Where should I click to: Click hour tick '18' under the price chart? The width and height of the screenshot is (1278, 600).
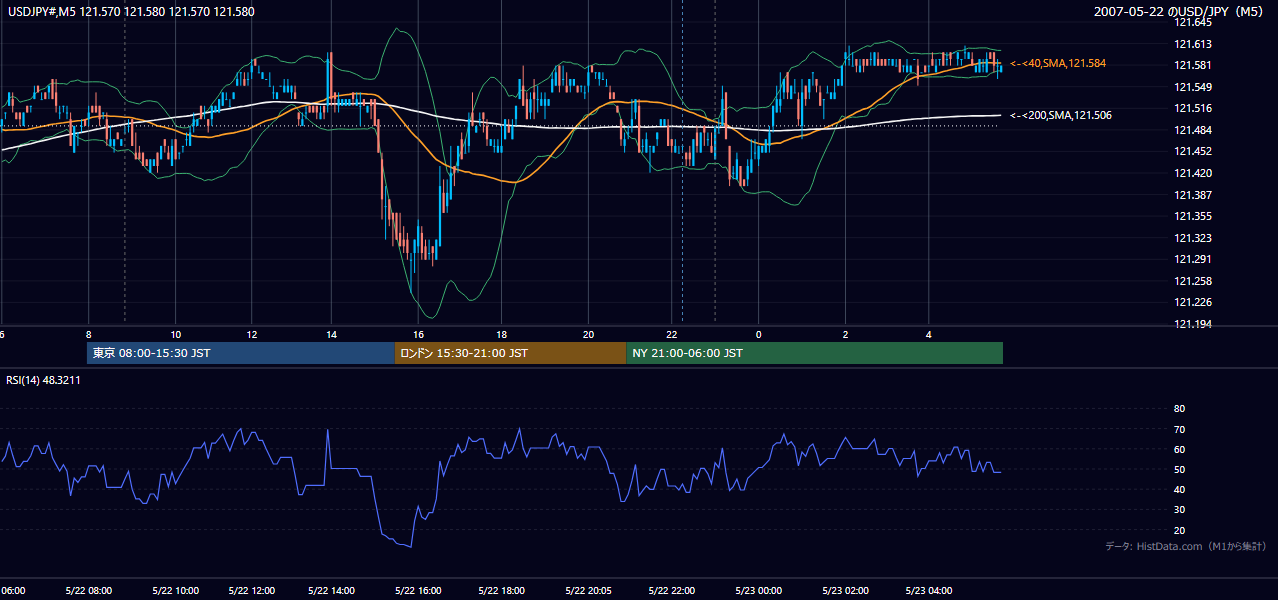(502, 334)
